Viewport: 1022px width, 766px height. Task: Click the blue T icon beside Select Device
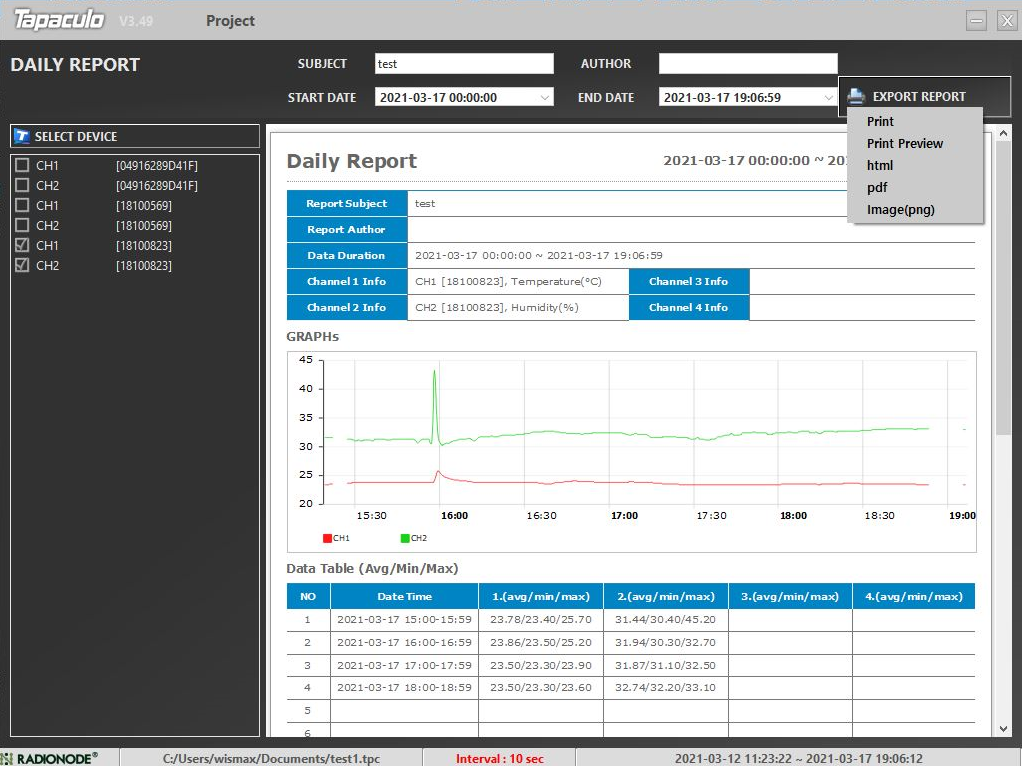[22, 136]
